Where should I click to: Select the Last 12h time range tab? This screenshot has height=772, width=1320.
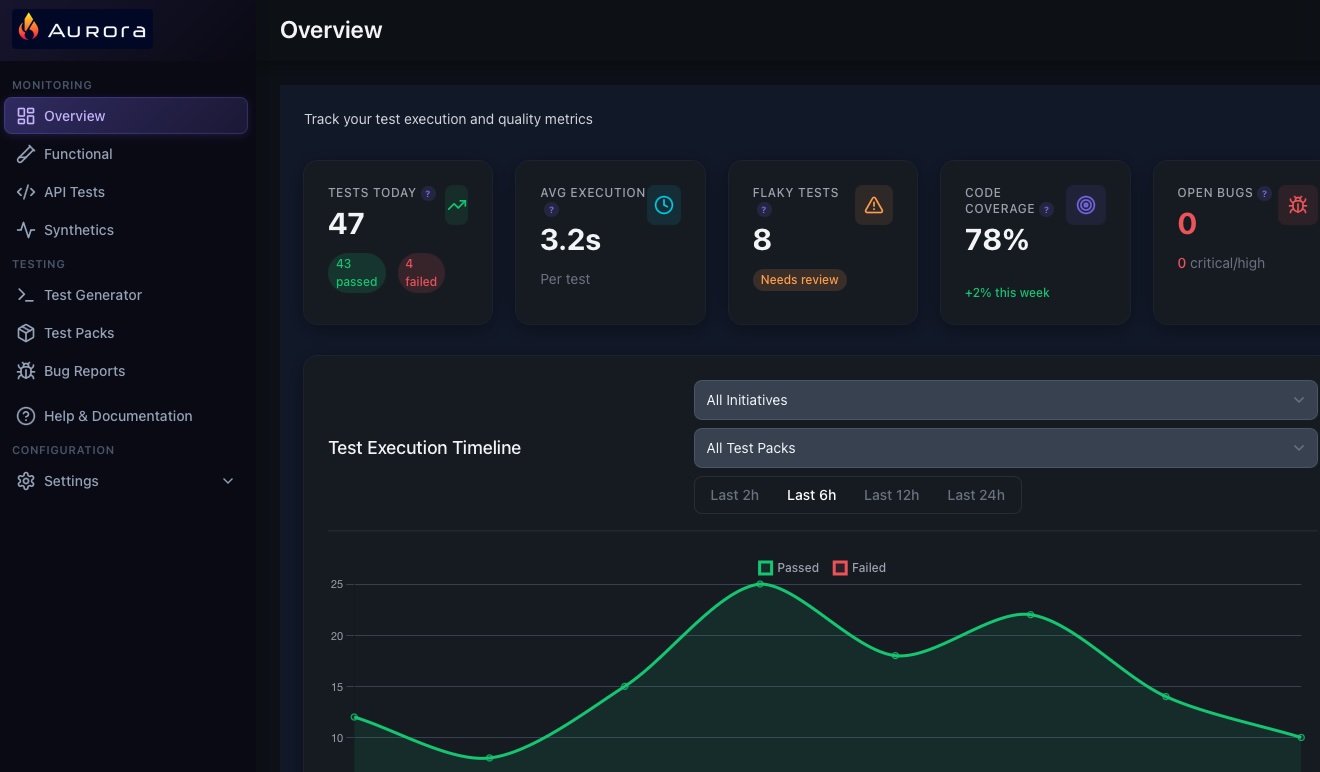892,495
